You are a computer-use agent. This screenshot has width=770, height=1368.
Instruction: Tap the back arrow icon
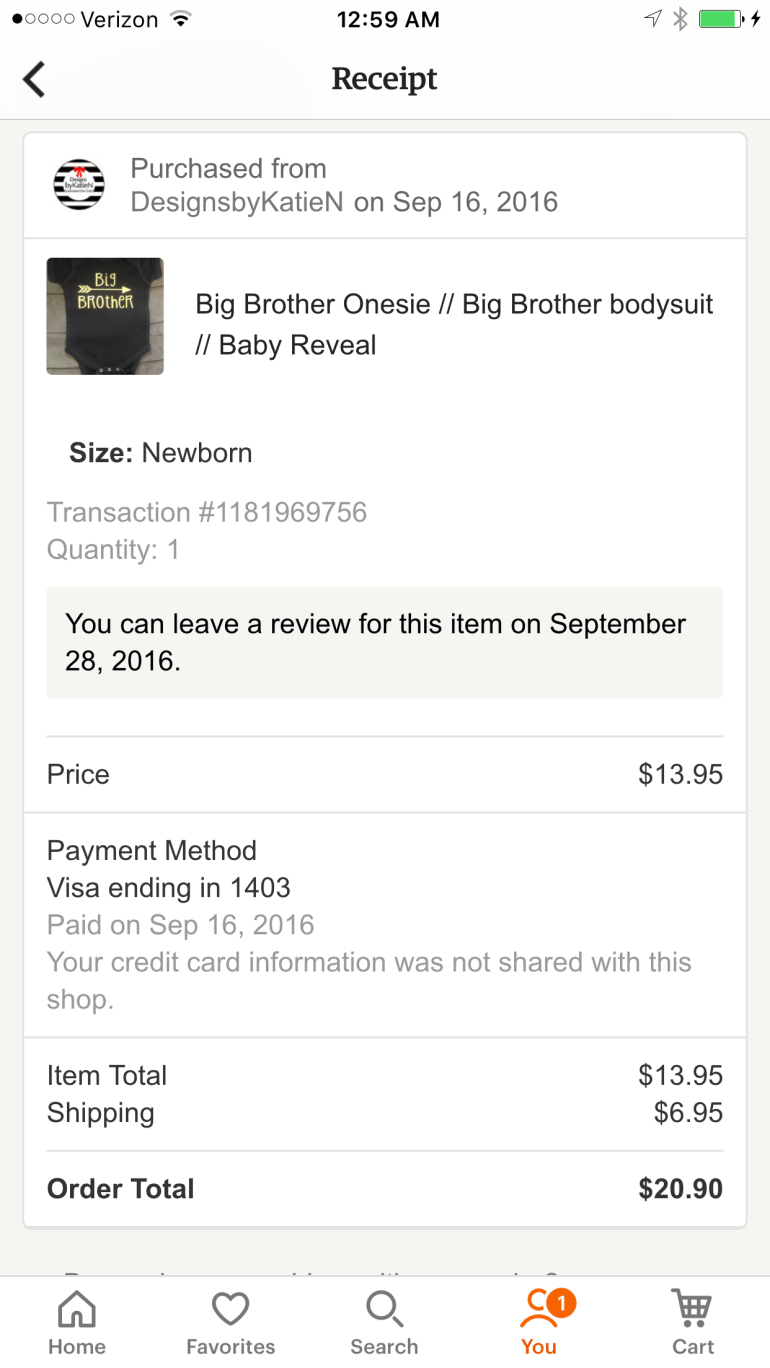tap(35, 79)
